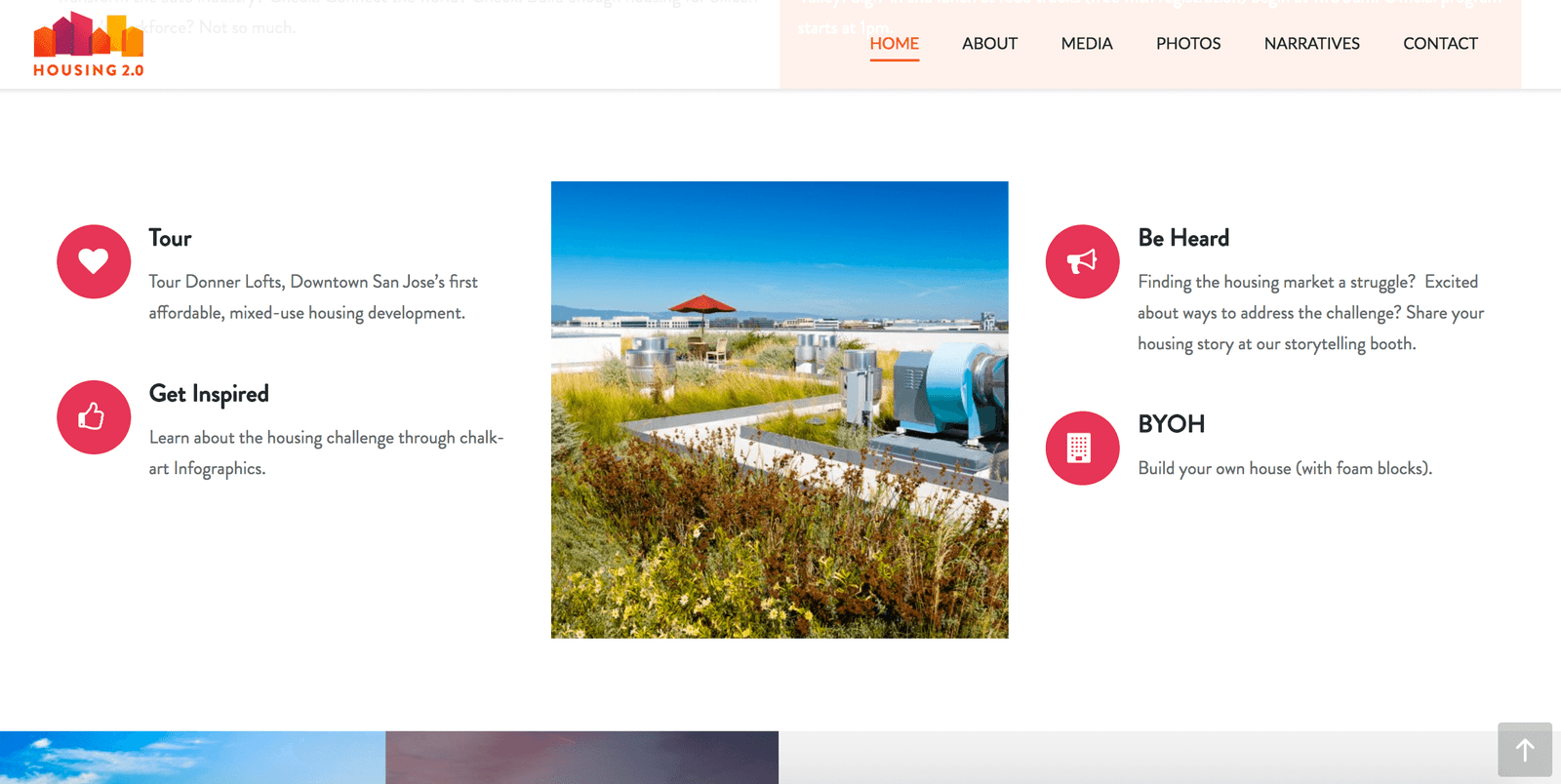Go to the ABOUT page
Image resolution: width=1561 pixels, height=784 pixels.
[x=989, y=44]
